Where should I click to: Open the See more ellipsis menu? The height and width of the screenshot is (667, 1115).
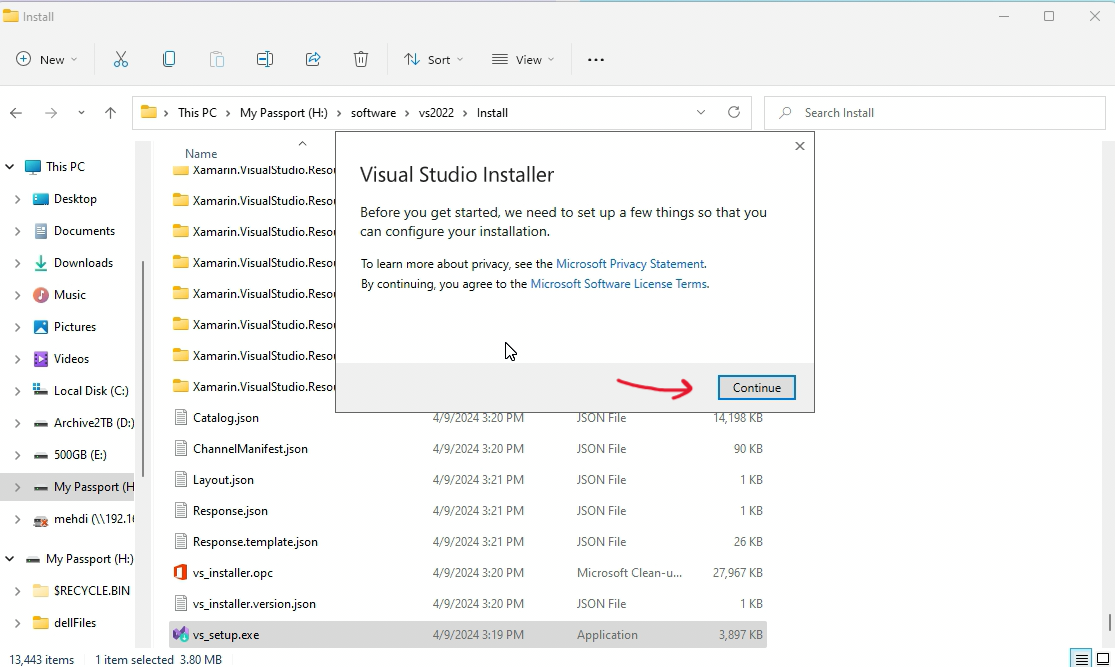tap(596, 60)
